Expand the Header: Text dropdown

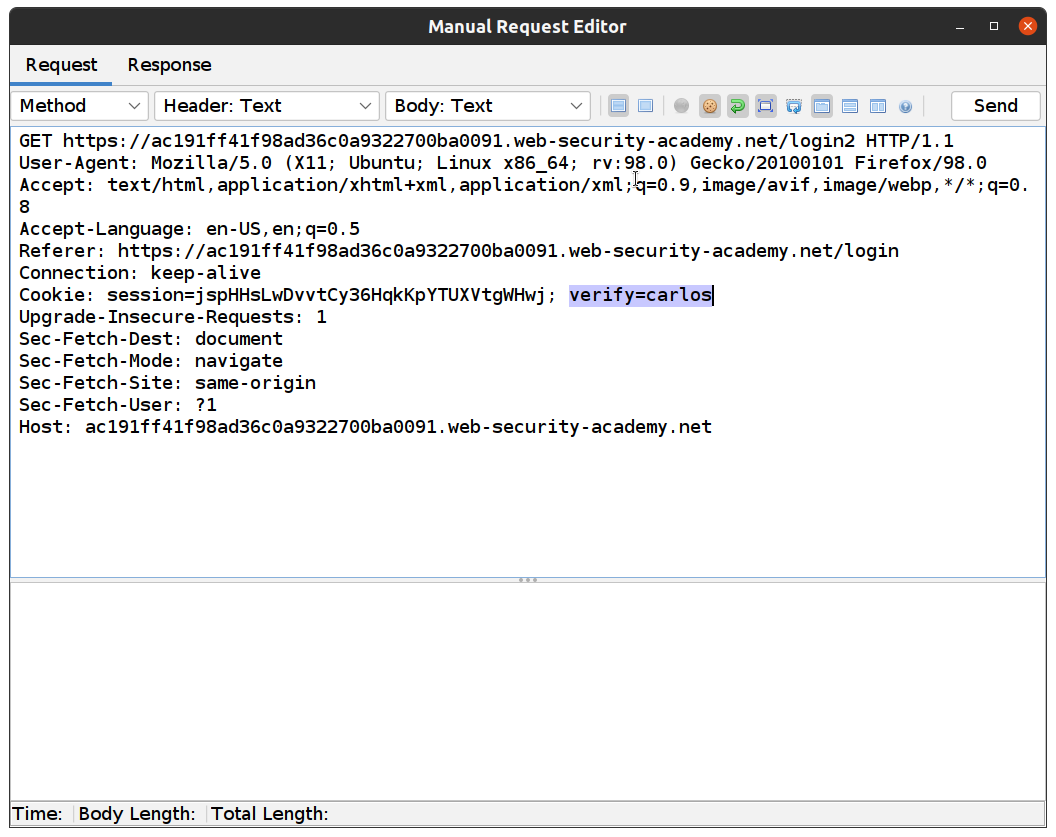pos(266,106)
